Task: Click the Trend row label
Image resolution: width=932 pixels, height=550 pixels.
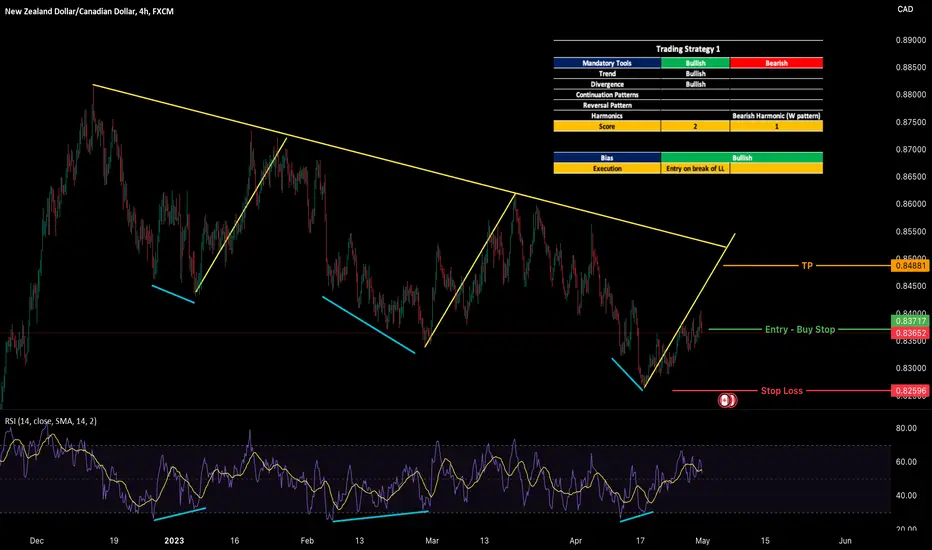Action: coord(607,74)
